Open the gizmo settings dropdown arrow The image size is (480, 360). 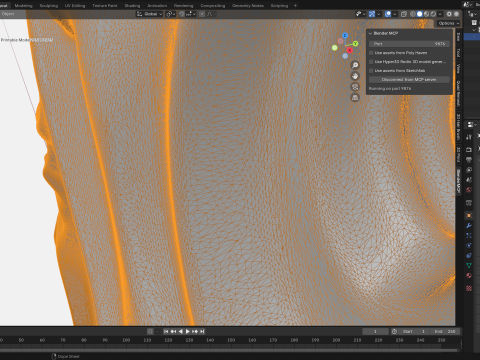point(379,14)
